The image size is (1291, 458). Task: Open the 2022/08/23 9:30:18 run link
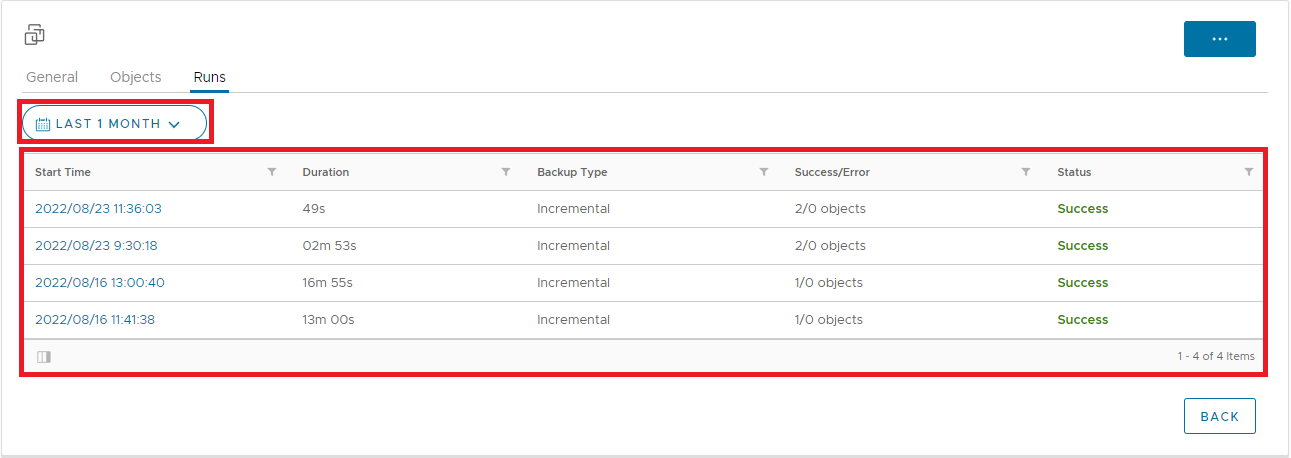(96, 246)
